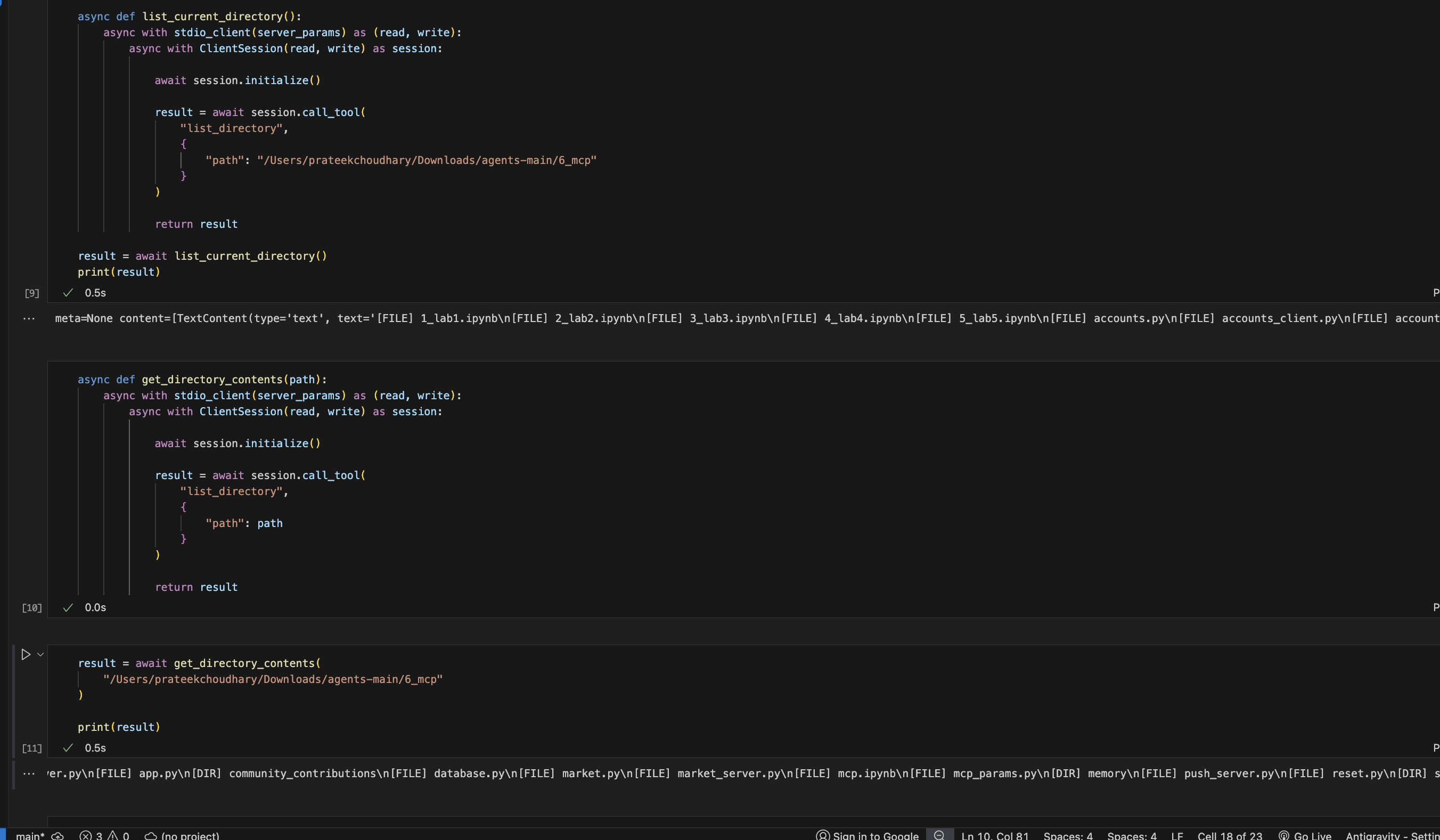Click Spaces: 4 next to LF
Screen dimensions: 1440x840
[1132, 835]
